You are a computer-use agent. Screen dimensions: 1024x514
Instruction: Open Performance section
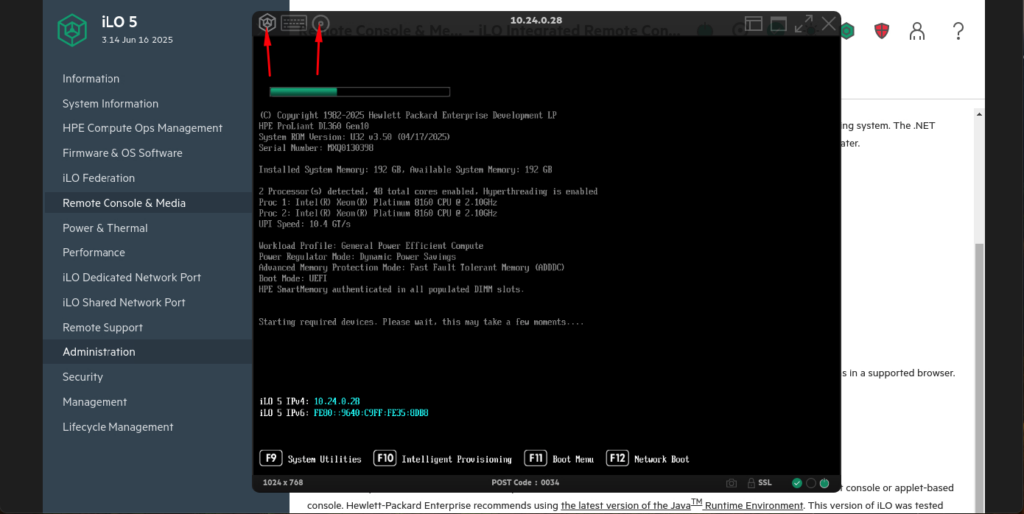(x=93, y=252)
